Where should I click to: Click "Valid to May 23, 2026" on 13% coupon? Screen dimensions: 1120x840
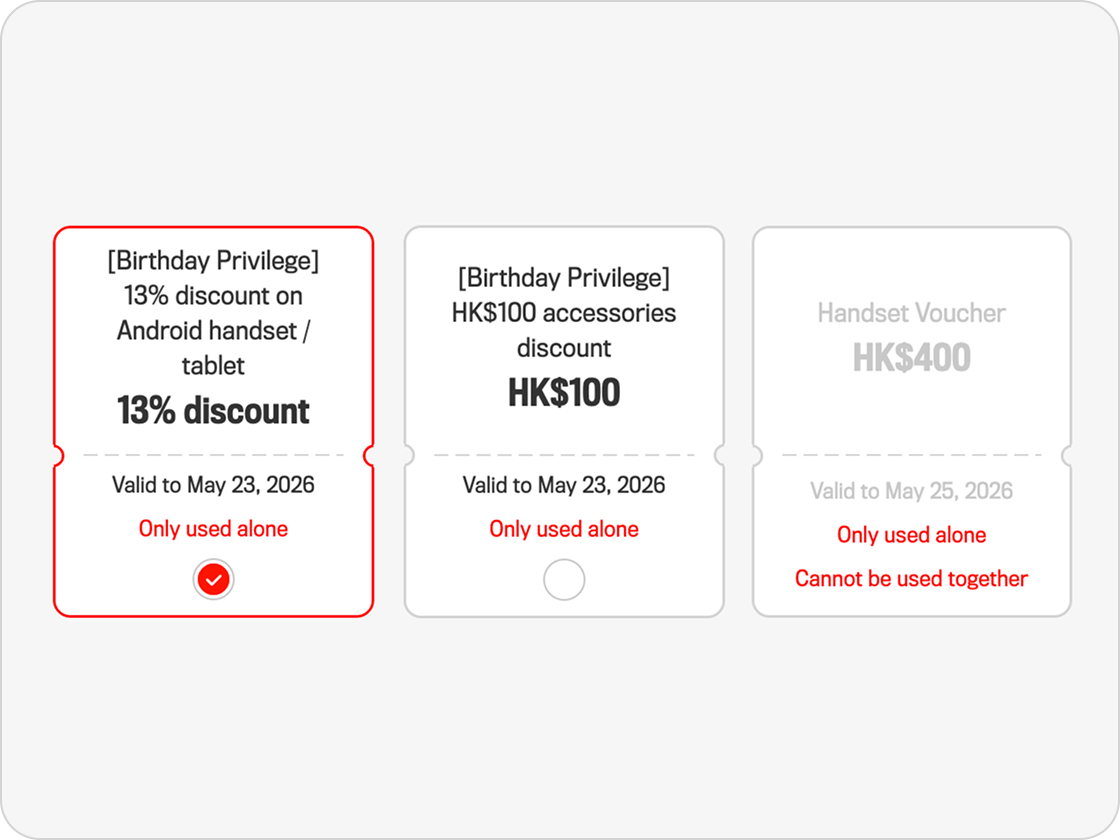click(x=213, y=486)
